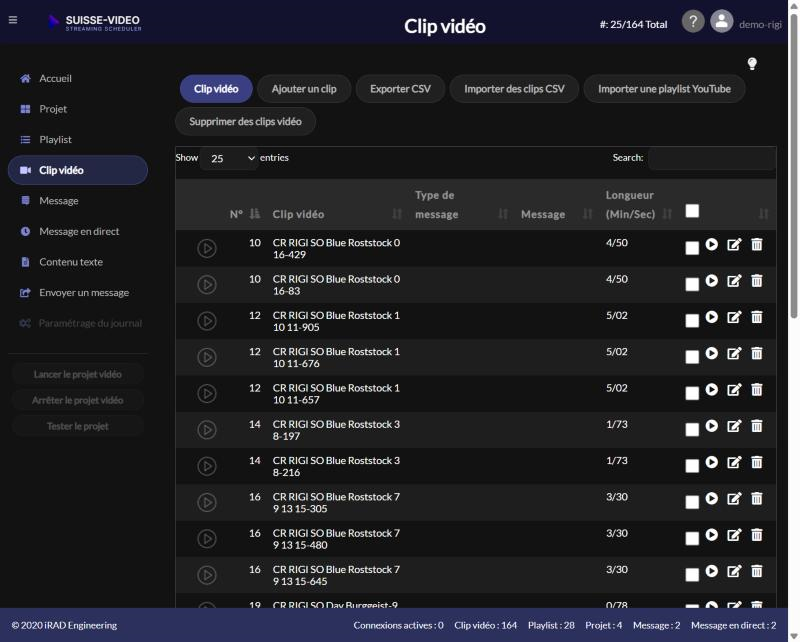The image size is (800, 642).
Task: Play clip Roststock 1 10 11-905 via filled play icon
Action: [x=712, y=317]
